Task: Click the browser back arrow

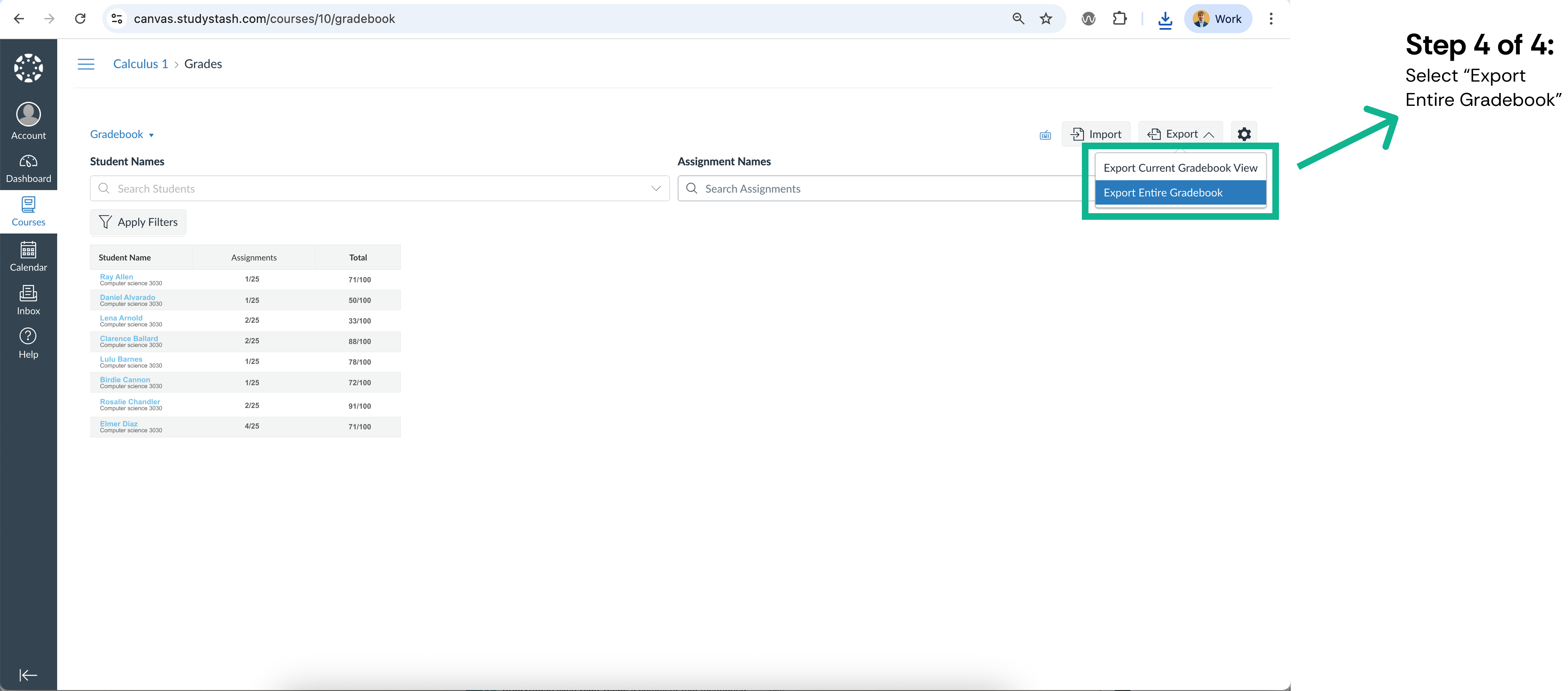Action: (19, 19)
